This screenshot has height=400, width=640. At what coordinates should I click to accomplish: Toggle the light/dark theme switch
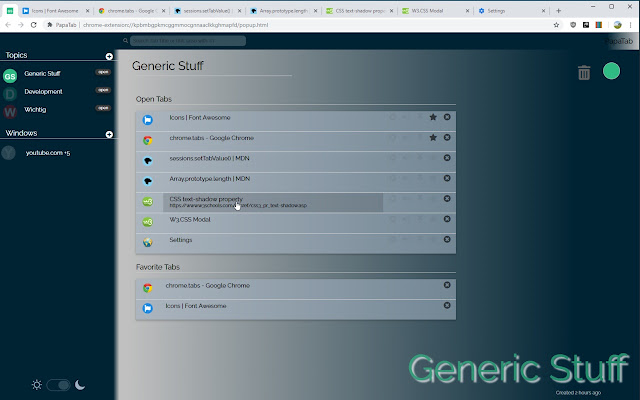pyautogui.click(x=58, y=385)
